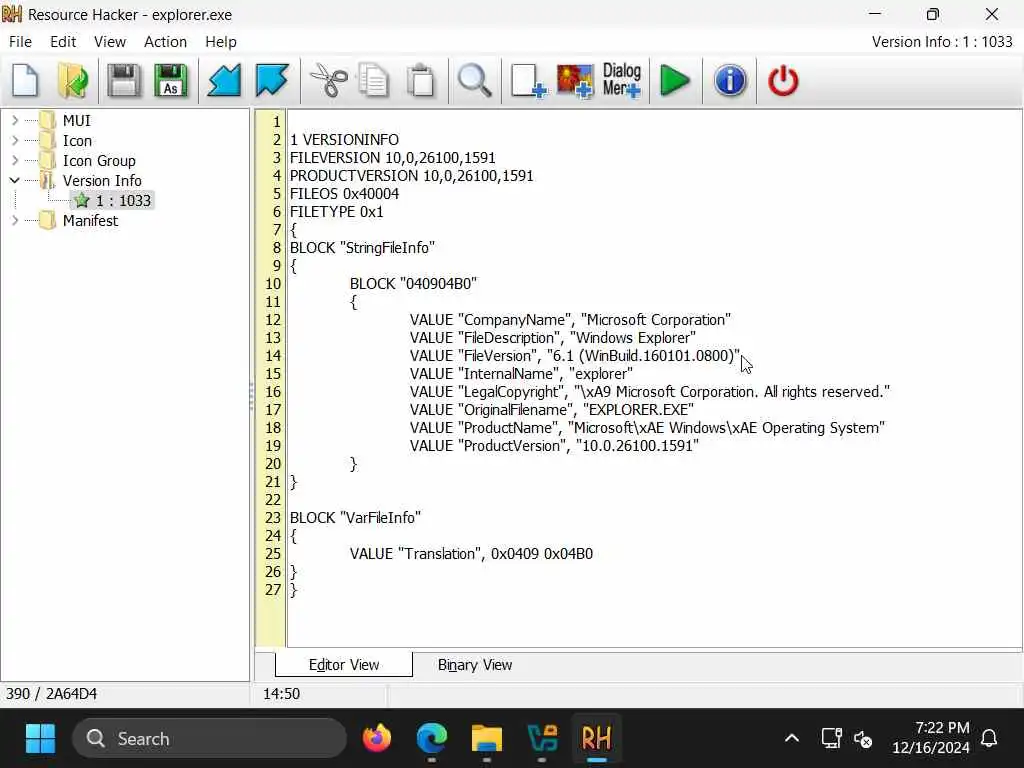Click the red power exit icon

point(783,81)
